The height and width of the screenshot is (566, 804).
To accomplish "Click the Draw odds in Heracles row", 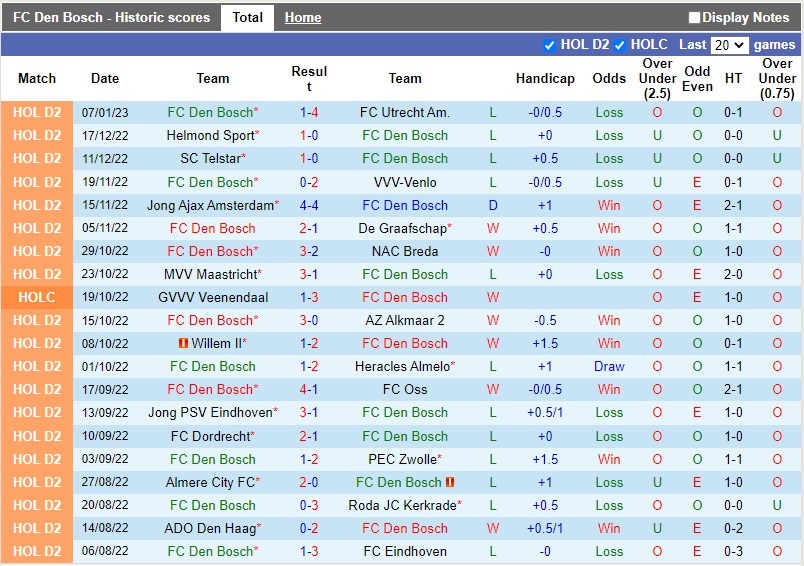I will [x=609, y=366].
